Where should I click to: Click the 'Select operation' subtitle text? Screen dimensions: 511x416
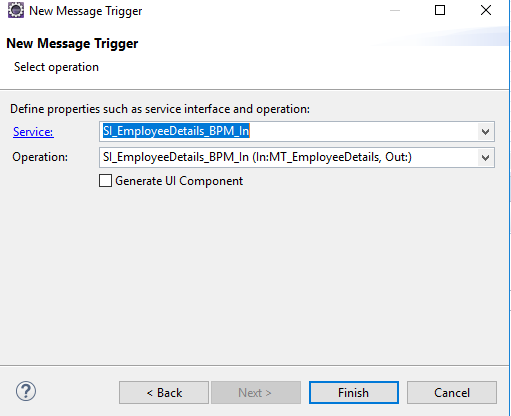pos(56,67)
